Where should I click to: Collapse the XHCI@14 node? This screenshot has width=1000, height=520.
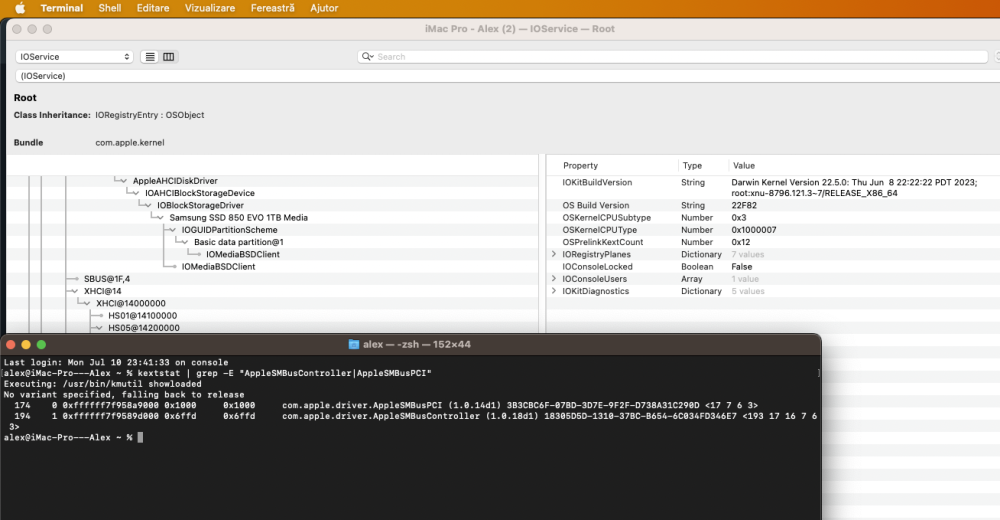pos(75,291)
